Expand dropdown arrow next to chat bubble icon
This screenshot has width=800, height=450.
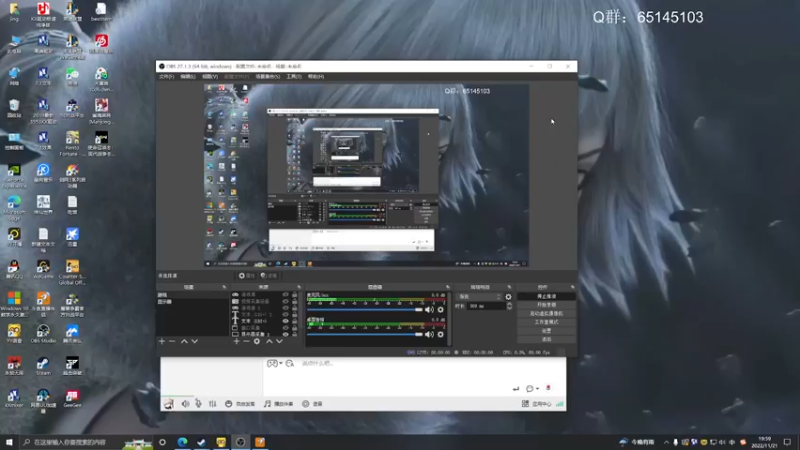tap(537, 389)
